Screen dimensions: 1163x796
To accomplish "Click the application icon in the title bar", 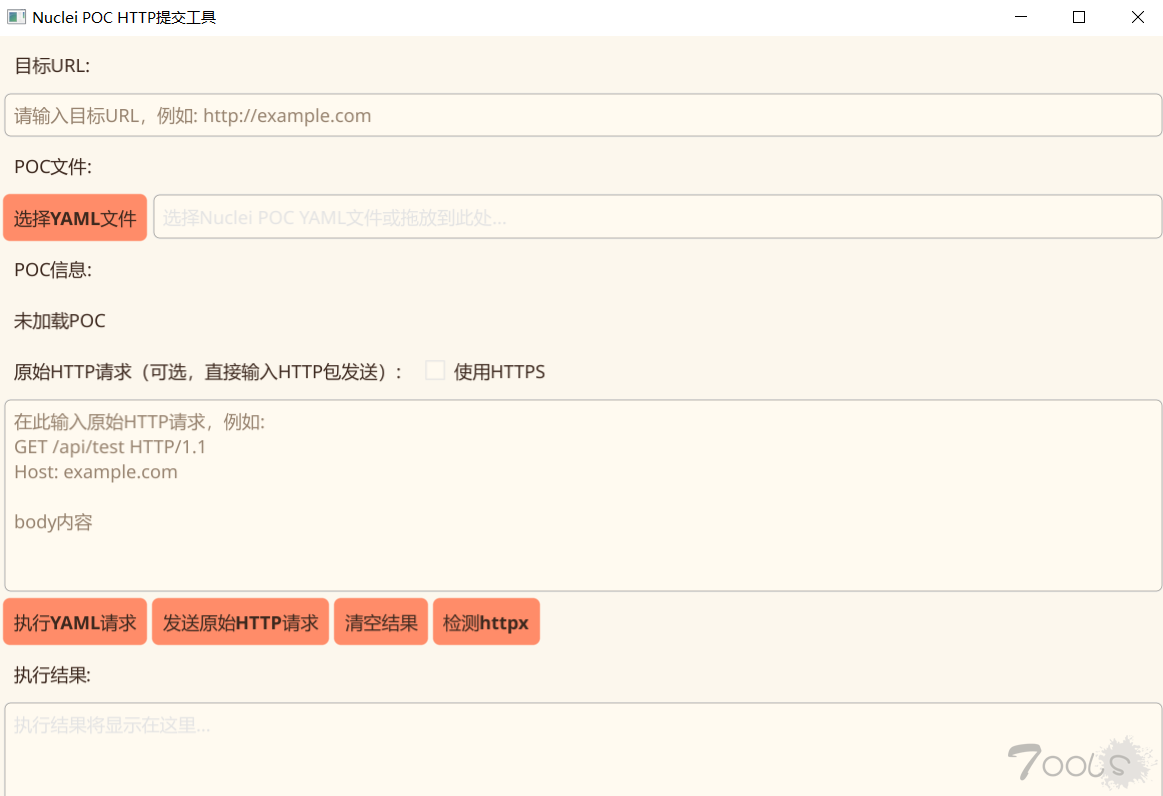I will coord(15,16).
